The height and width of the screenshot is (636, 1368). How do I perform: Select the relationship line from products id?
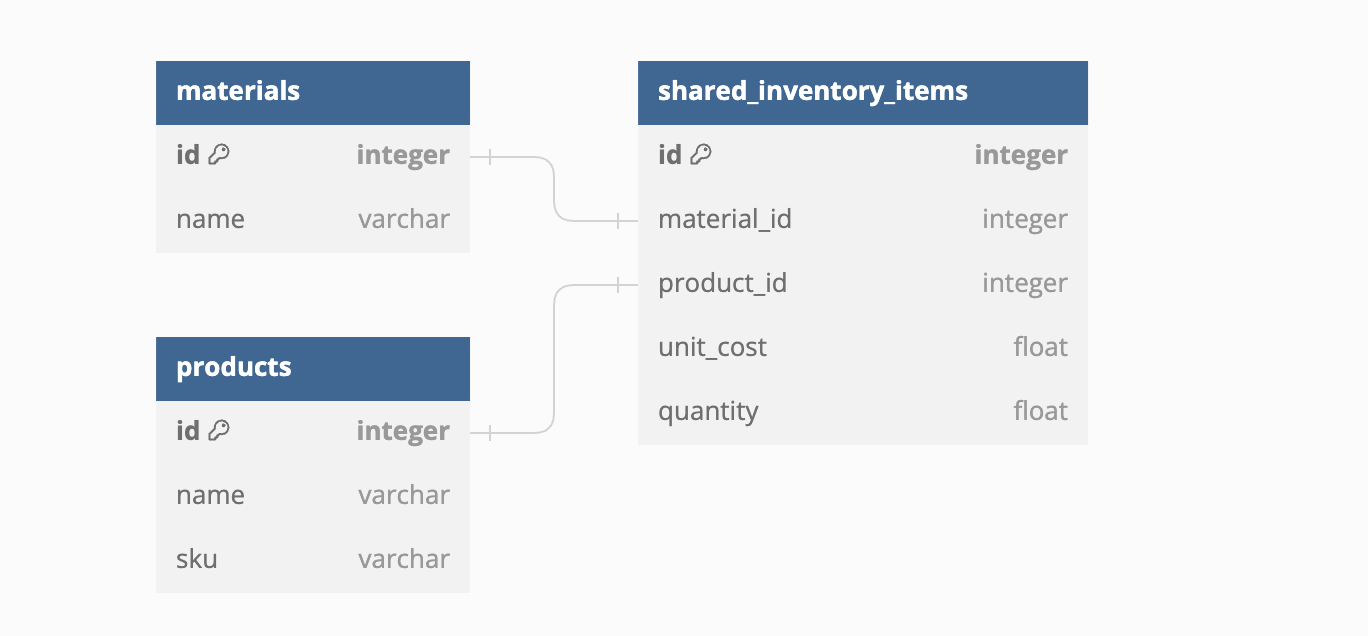tap(554, 360)
